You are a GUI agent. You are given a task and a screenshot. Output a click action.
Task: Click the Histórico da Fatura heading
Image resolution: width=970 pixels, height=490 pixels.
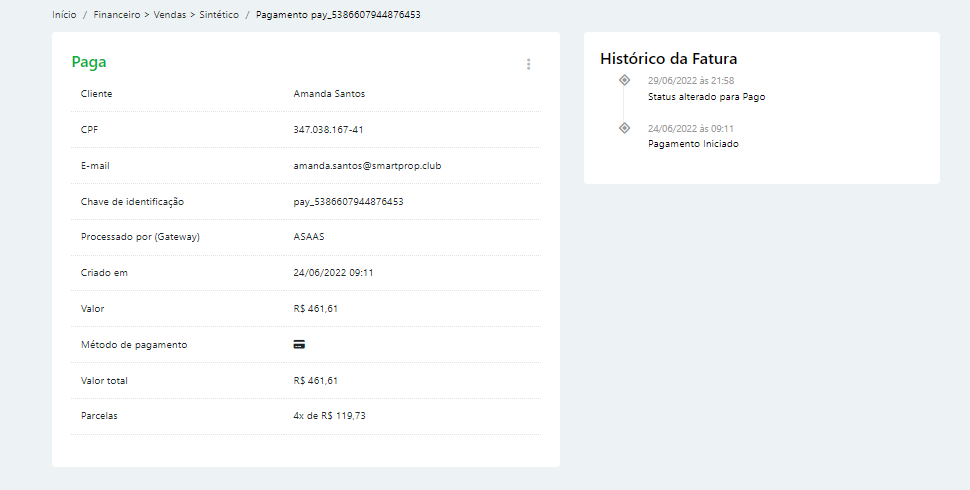(668, 59)
